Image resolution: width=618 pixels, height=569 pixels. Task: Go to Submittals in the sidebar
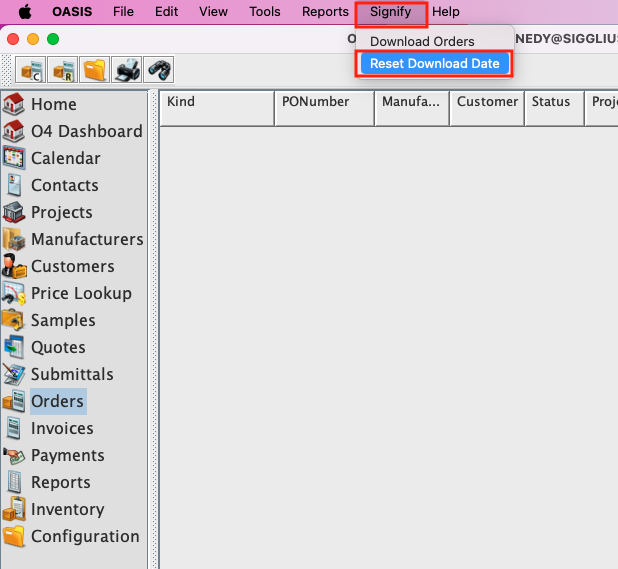[72, 374]
